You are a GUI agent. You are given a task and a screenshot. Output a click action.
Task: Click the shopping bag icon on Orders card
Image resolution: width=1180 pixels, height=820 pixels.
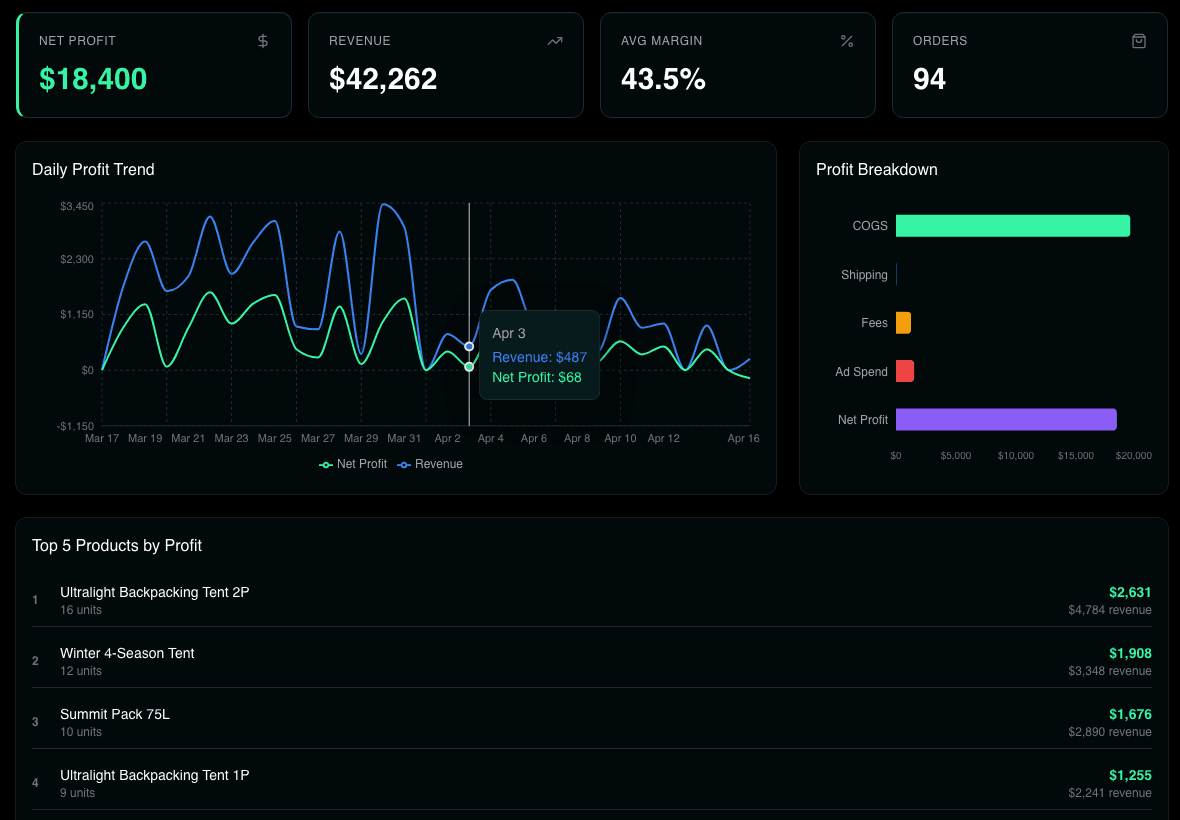tap(1139, 41)
